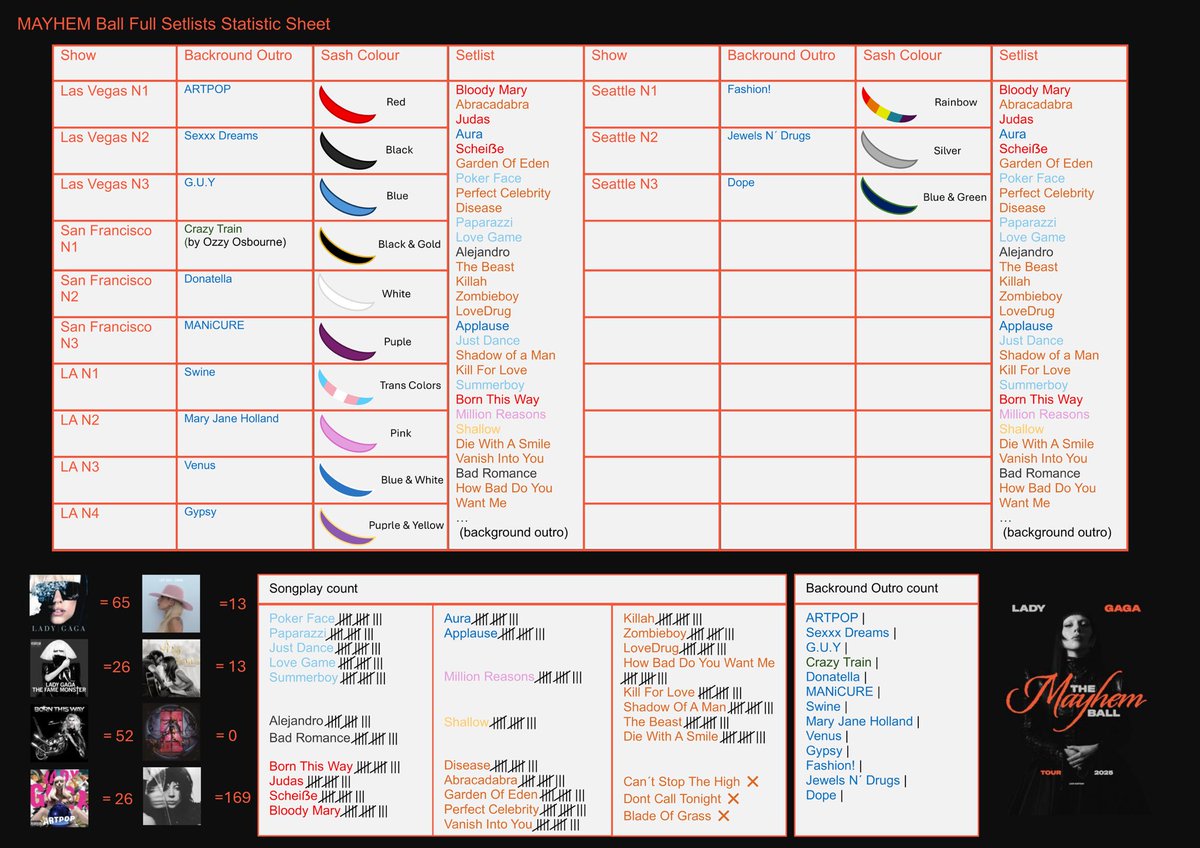
Task: Pick the Rainbow sash swatch
Action: 889,104
